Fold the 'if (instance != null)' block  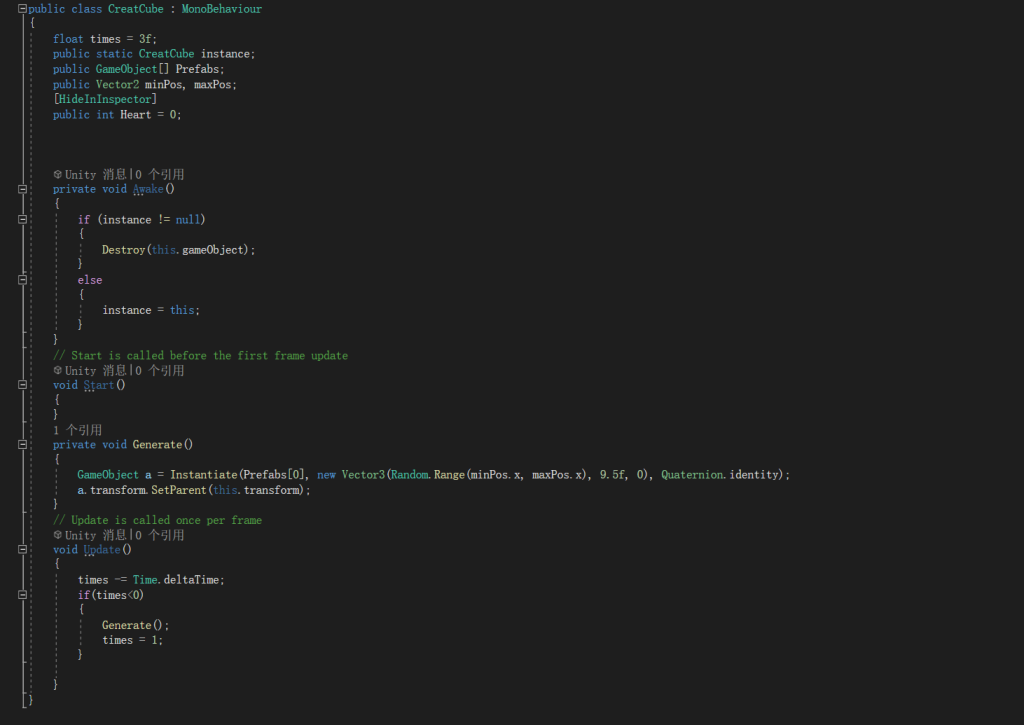[22, 219]
